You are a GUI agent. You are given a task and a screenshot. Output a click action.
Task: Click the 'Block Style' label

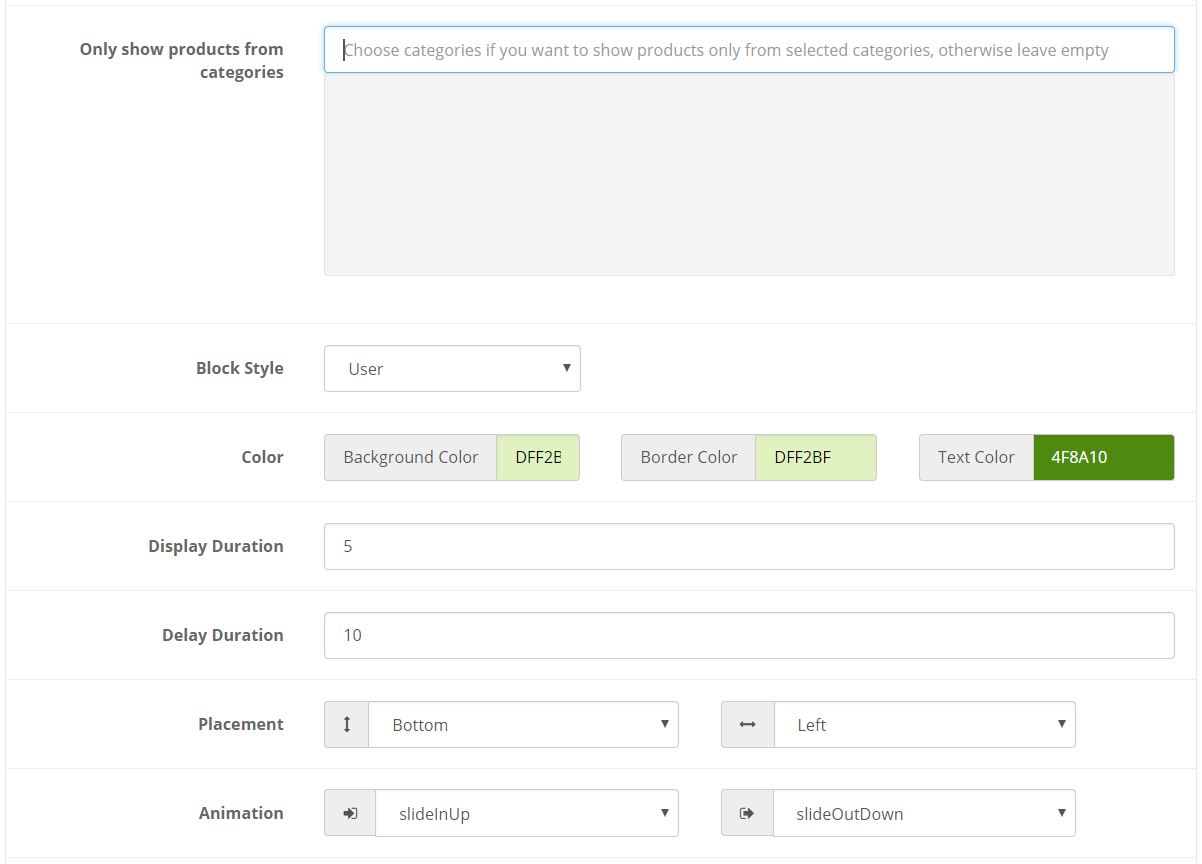tap(240, 368)
